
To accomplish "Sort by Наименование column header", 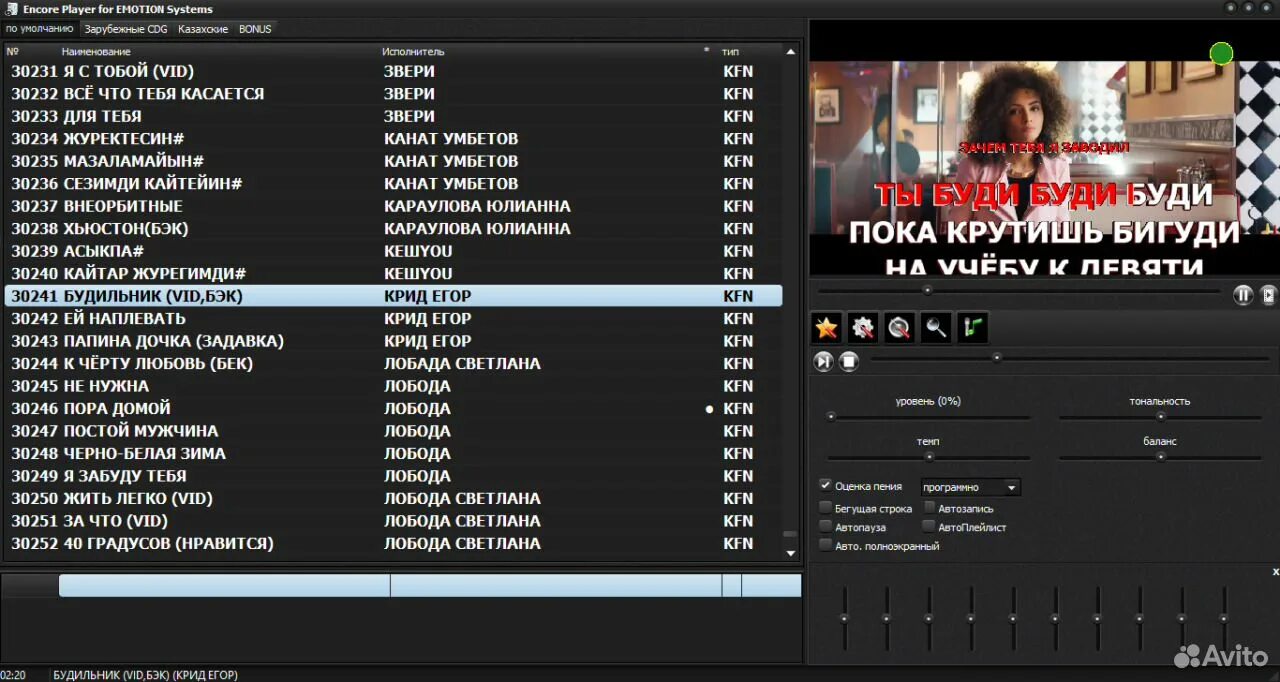I will [x=96, y=51].
